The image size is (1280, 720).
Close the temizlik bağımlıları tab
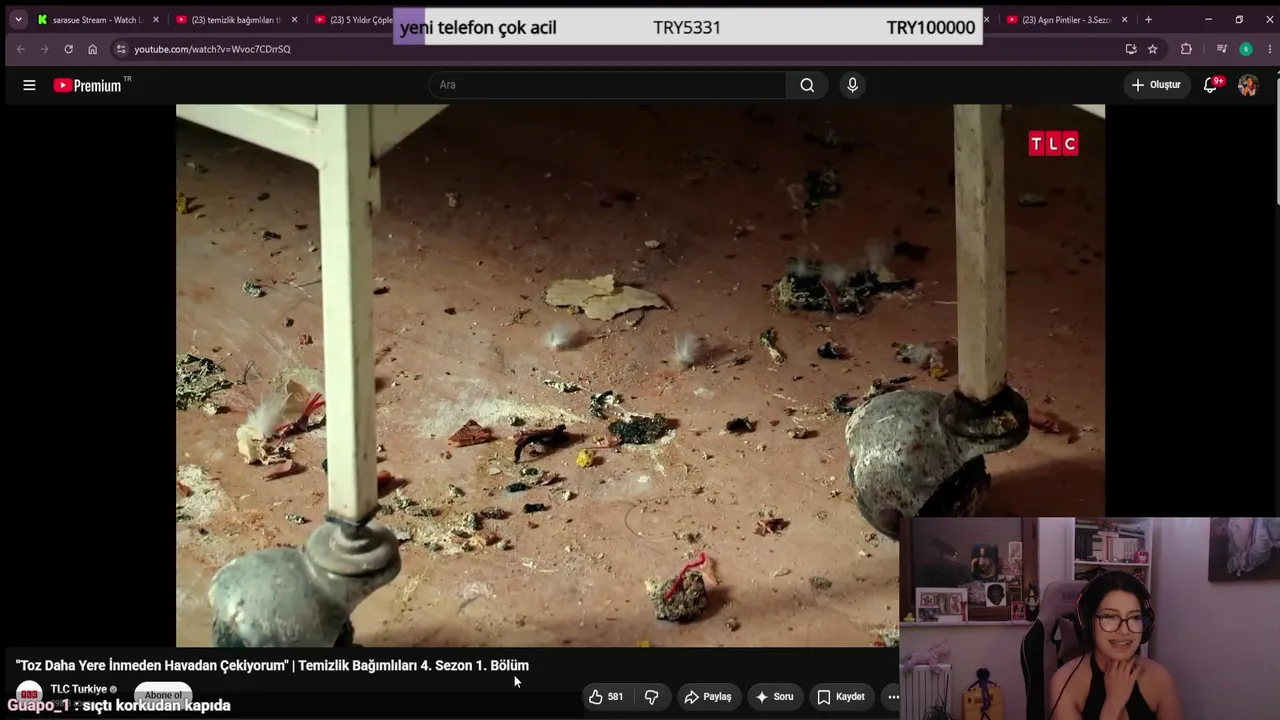pos(294,20)
